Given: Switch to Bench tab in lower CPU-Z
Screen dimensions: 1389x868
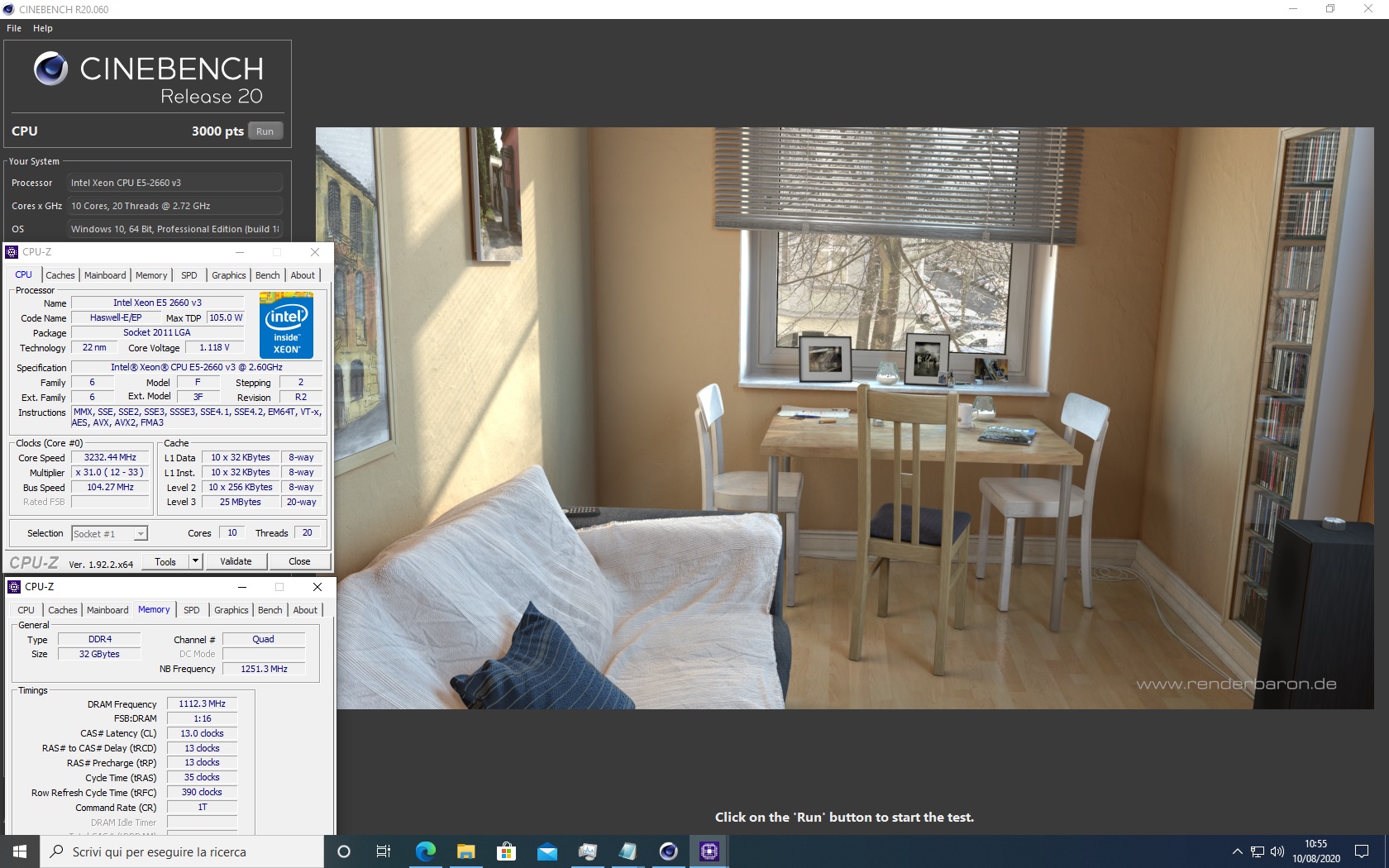Looking at the screenshot, I should (x=270, y=610).
